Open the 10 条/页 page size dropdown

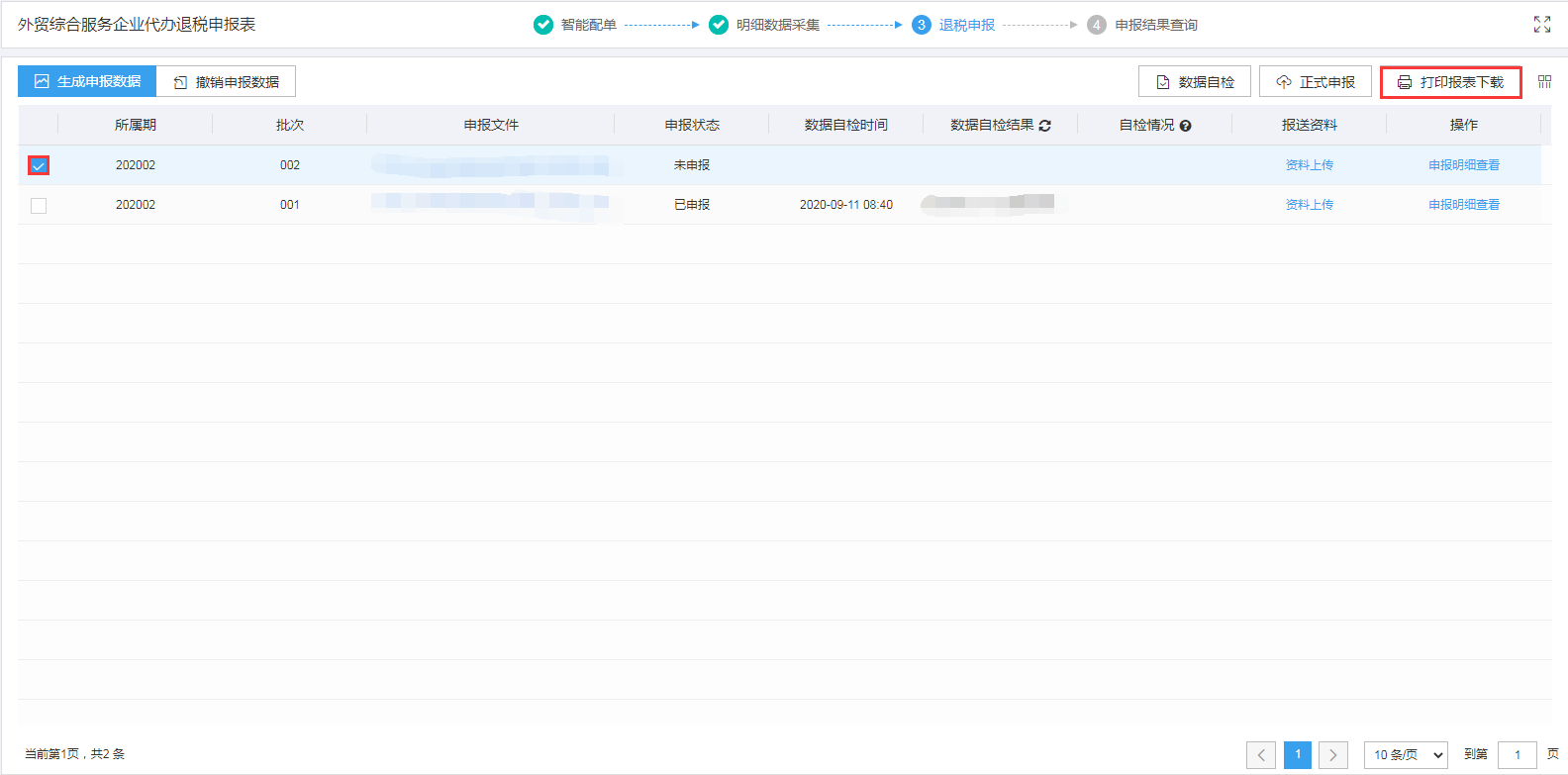click(1406, 755)
